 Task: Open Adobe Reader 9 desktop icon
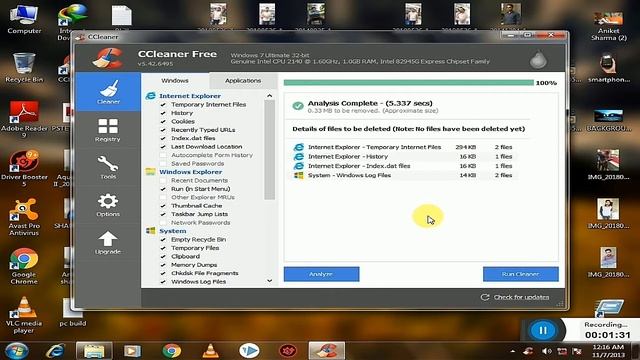pyautogui.click(x=24, y=119)
